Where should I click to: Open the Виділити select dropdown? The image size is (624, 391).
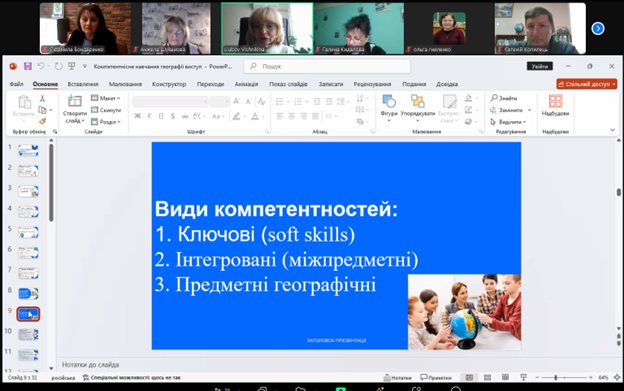(x=508, y=122)
